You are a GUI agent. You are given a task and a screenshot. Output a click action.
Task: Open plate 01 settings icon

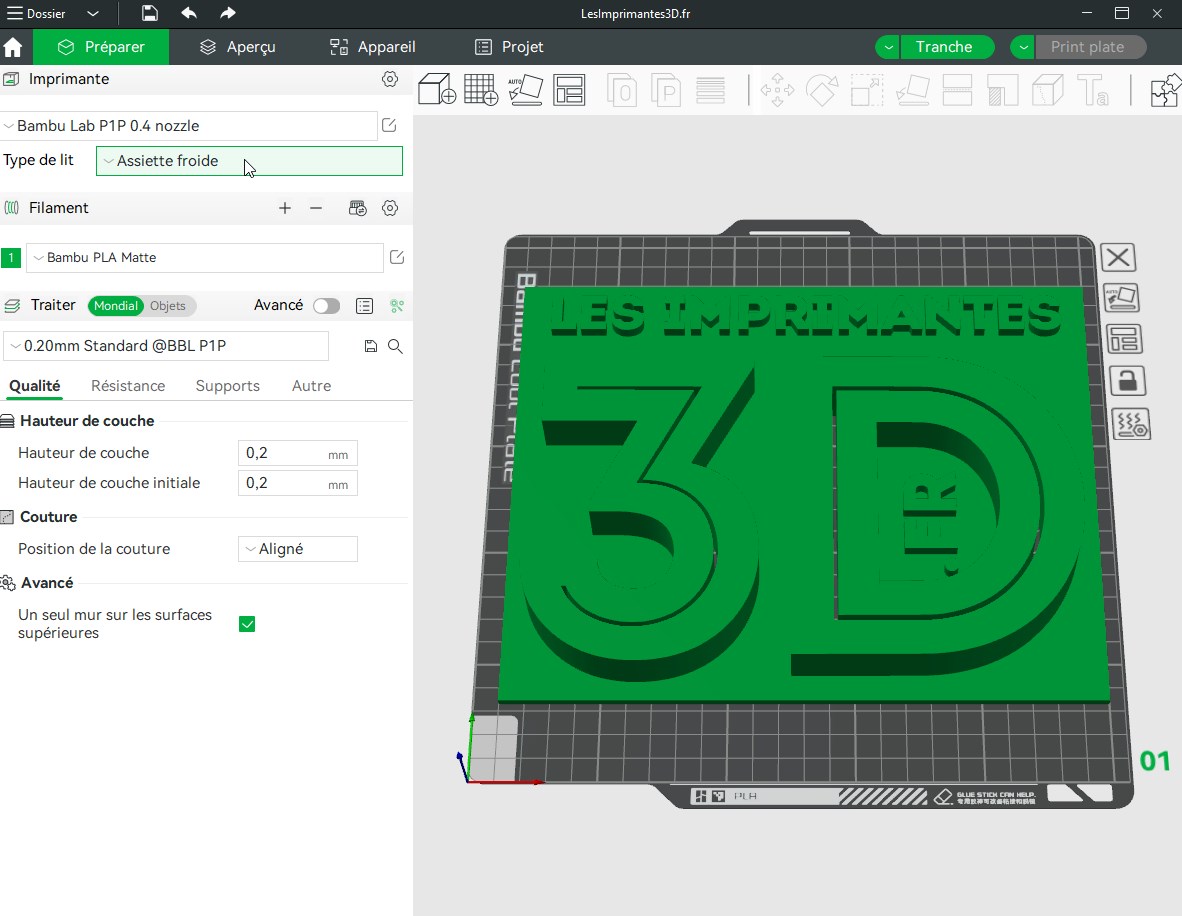pos(1131,424)
